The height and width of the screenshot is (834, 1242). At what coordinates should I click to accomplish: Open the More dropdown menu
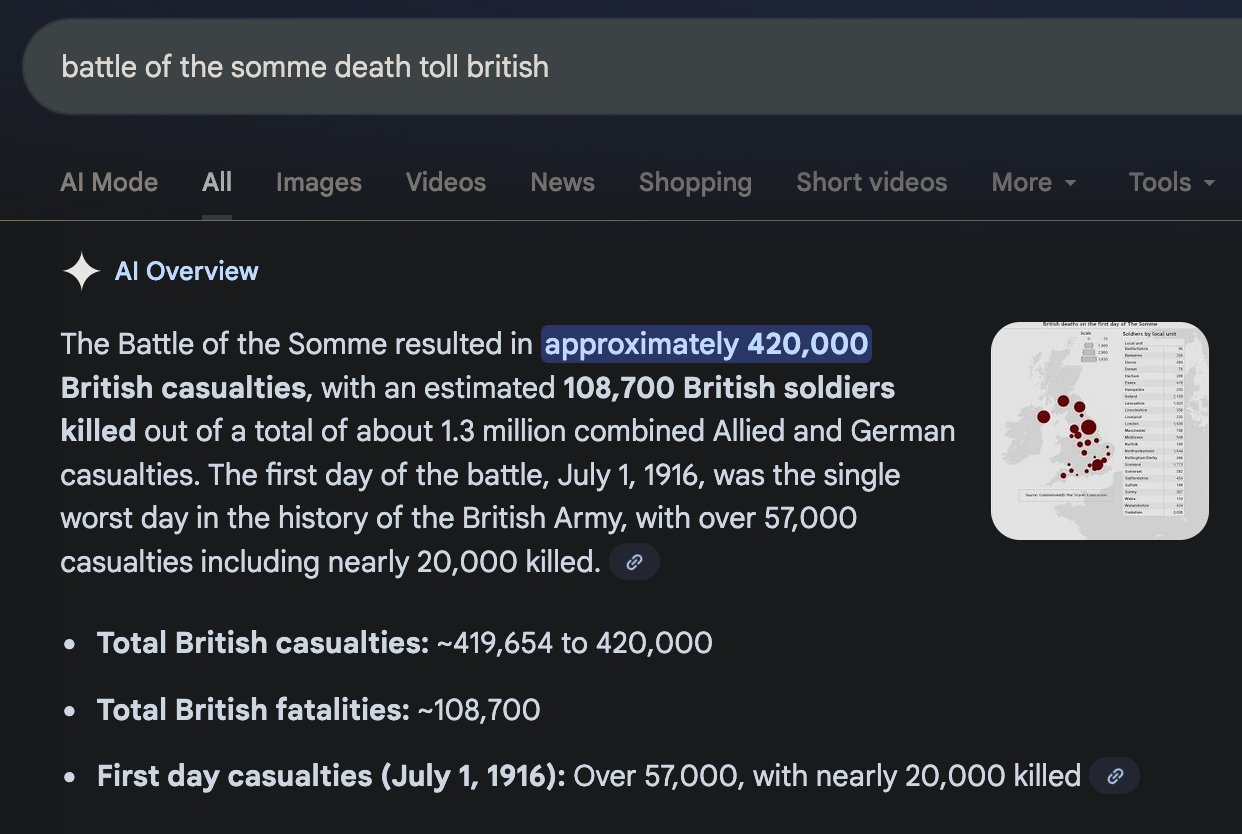1034,182
